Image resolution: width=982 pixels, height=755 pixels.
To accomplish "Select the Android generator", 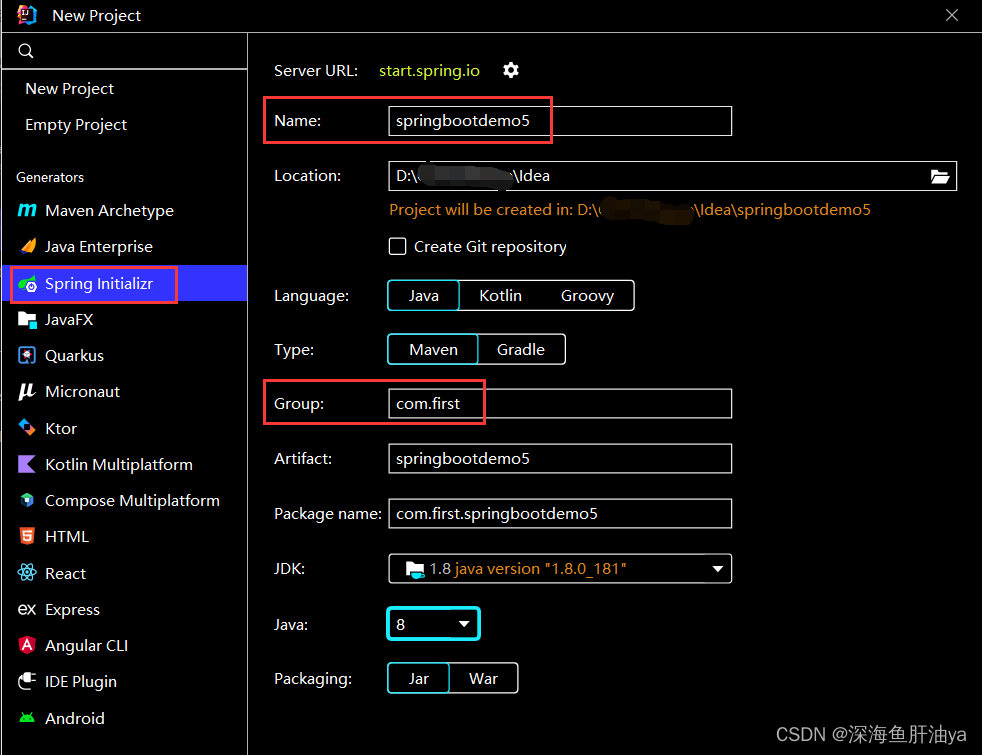I will 74,718.
